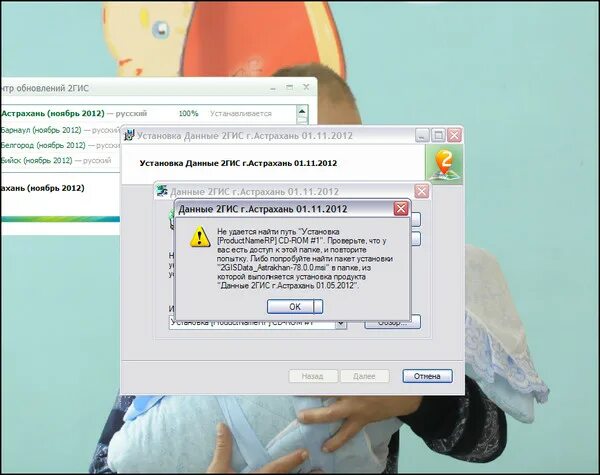The image size is (600, 475).
Task: Click the installer title bar icon of the Установка window
Action: pos(129,135)
